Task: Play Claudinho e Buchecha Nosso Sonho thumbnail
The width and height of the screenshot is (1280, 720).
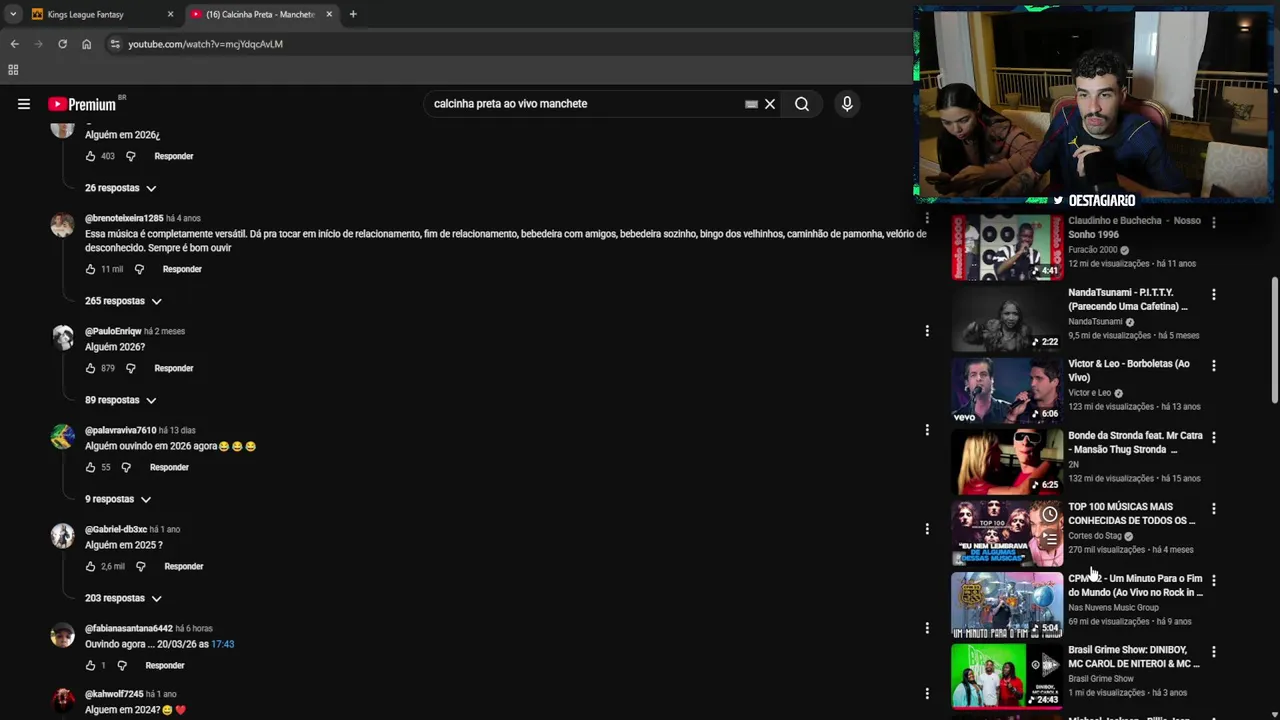Action: (1007, 247)
